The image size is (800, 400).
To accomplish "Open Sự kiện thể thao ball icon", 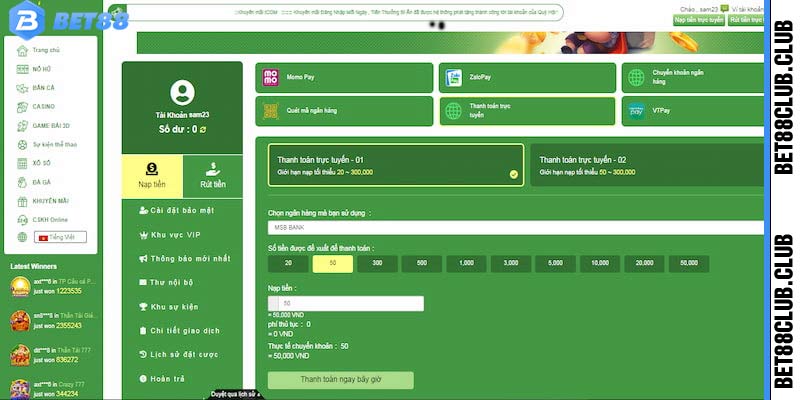I will (x=22, y=145).
